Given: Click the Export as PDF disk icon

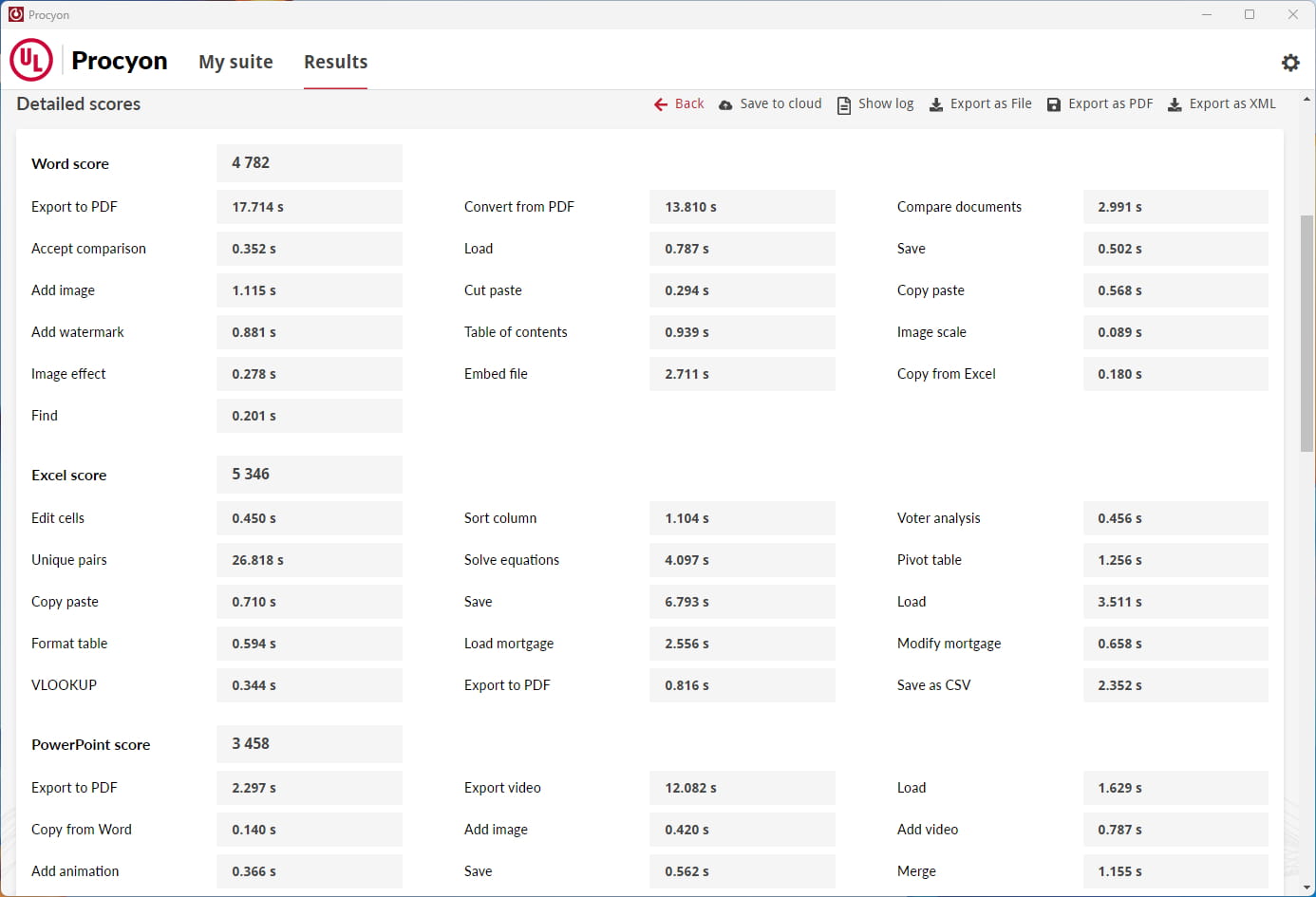Looking at the screenshot, I should click(x=1054, y=104).
